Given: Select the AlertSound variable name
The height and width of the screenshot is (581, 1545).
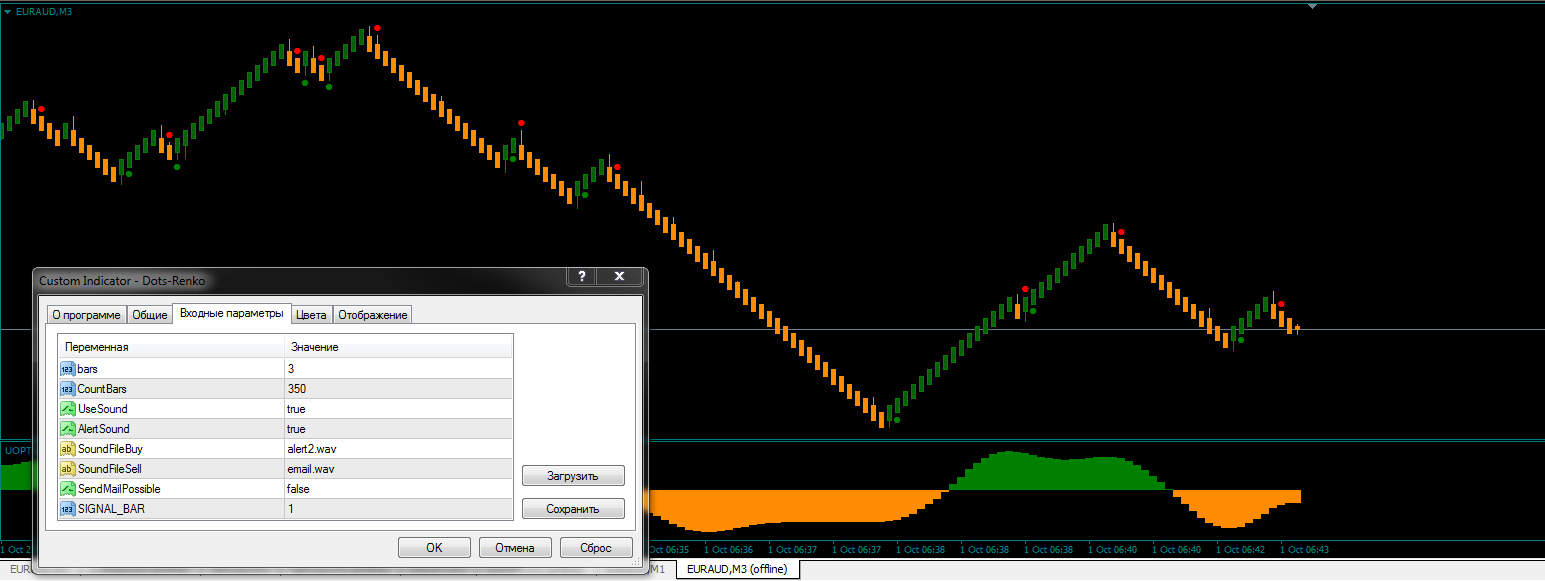Looking at the screenshot, I should click(x=104, y=429).
